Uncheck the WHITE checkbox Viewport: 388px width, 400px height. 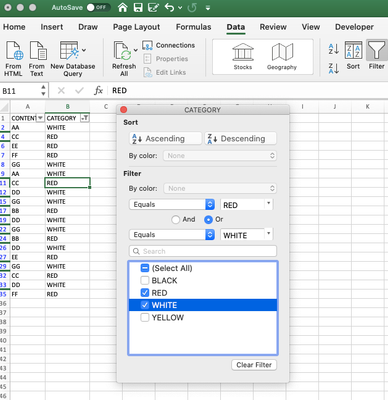[x=145, y=305]
